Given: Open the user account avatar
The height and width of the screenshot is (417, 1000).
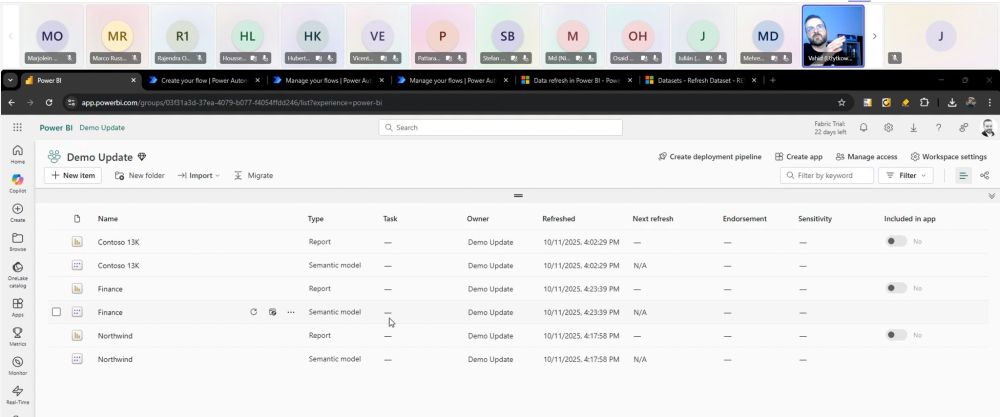Looking at the screenshot, I should pyautogui.click(x=987, y=128).
